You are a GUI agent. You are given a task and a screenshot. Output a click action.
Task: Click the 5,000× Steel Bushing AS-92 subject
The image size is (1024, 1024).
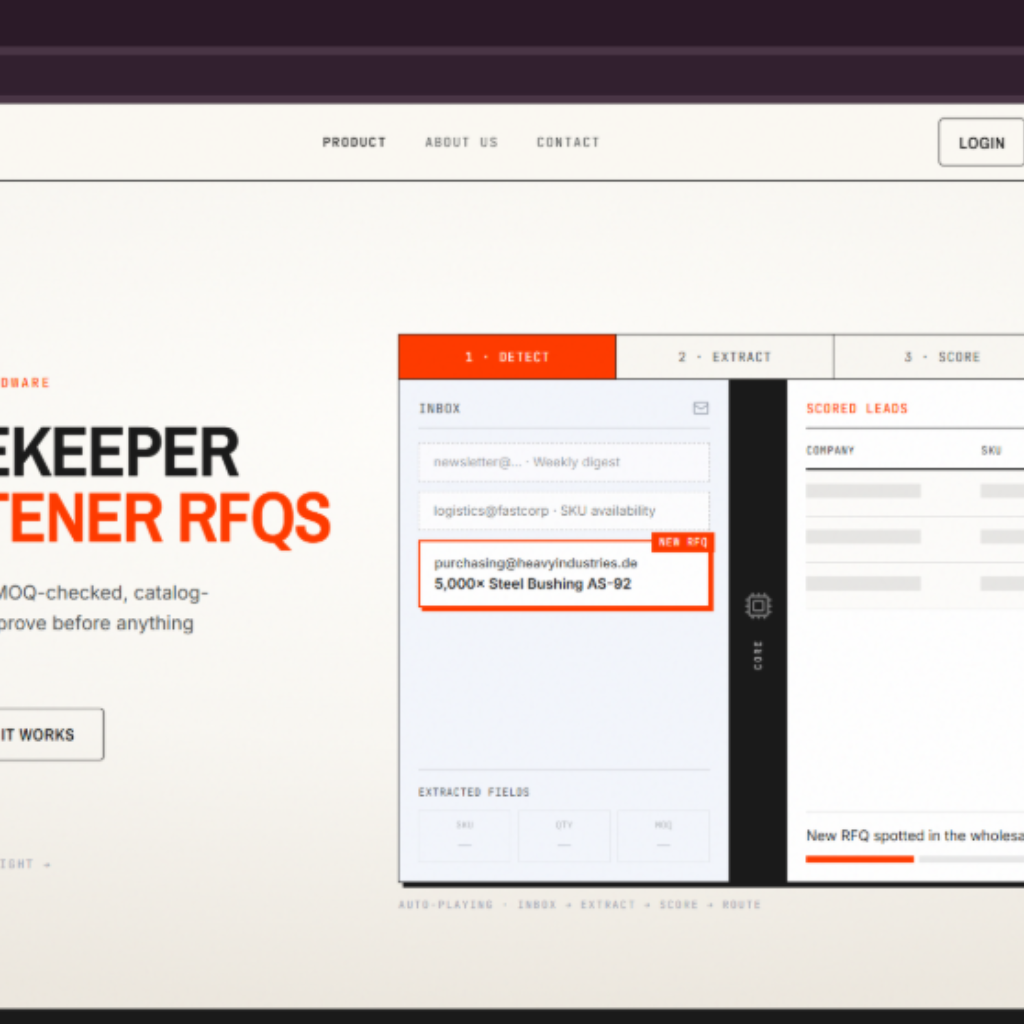point(532,584)
